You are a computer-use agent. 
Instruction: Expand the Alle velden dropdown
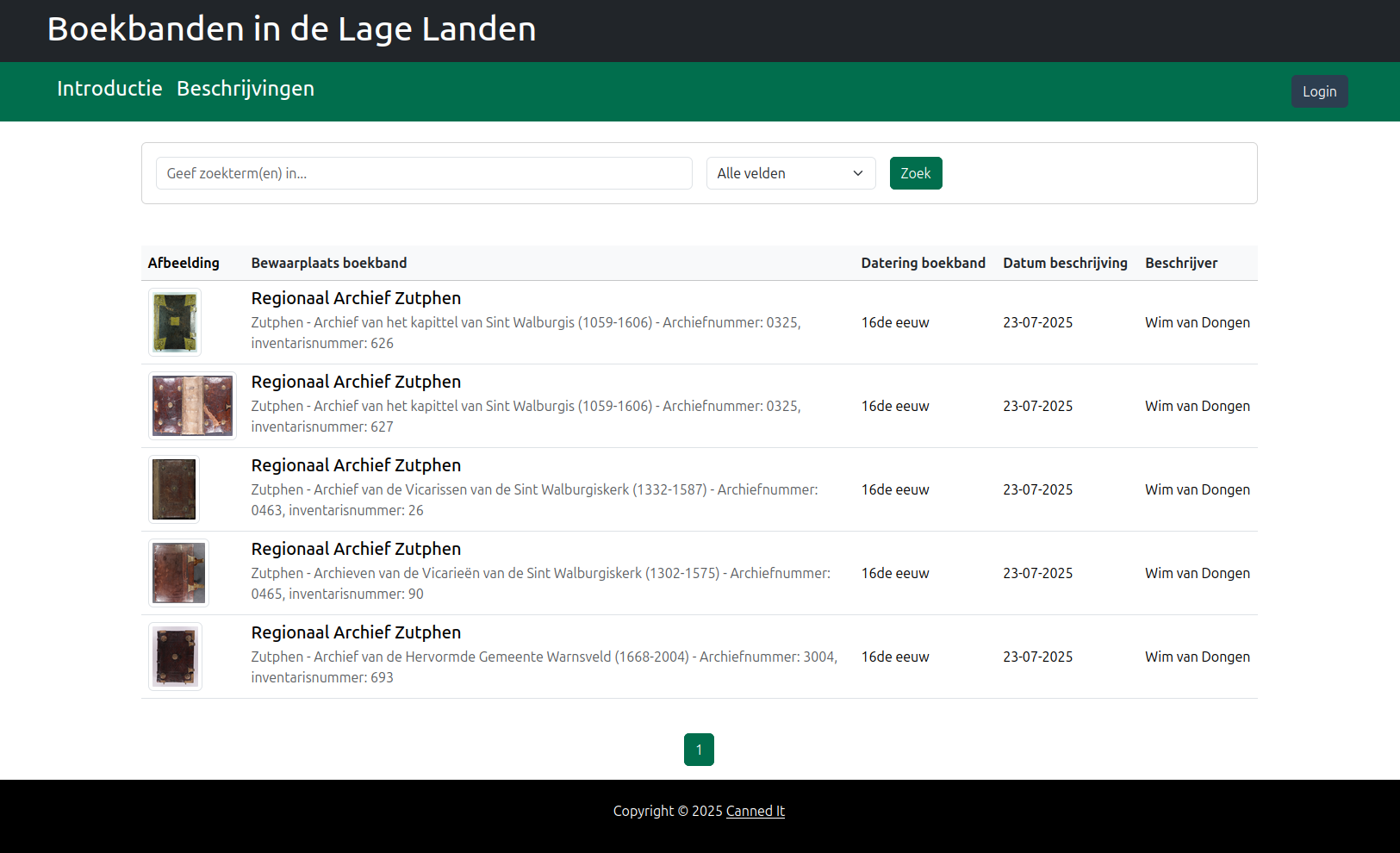pyautogui.click(x=790, y=173)
